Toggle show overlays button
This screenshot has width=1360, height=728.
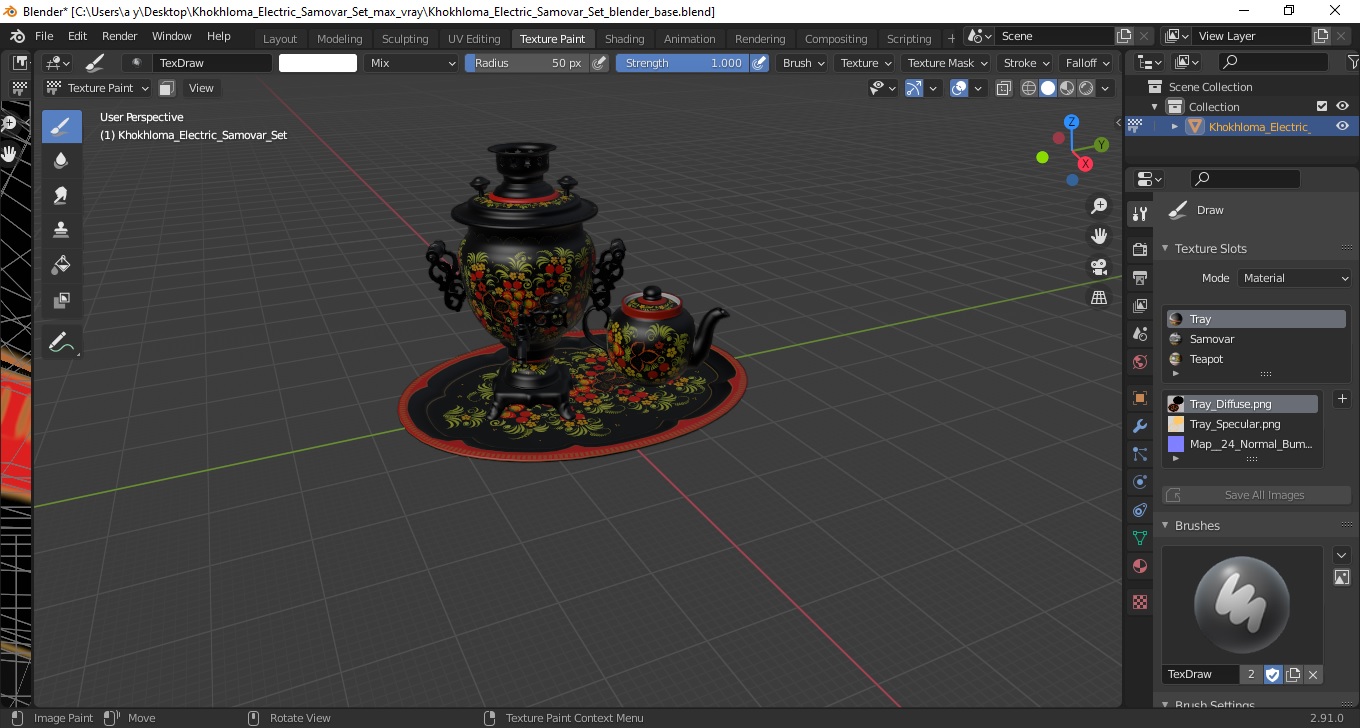click(x=959, y=88)
